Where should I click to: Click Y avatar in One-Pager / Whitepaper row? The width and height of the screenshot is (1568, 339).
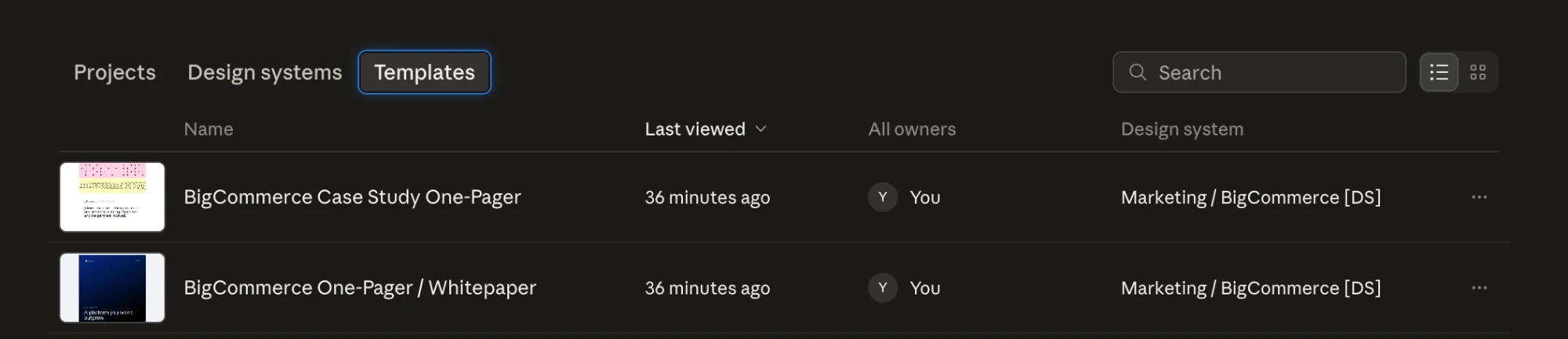(x=883, y=288)
